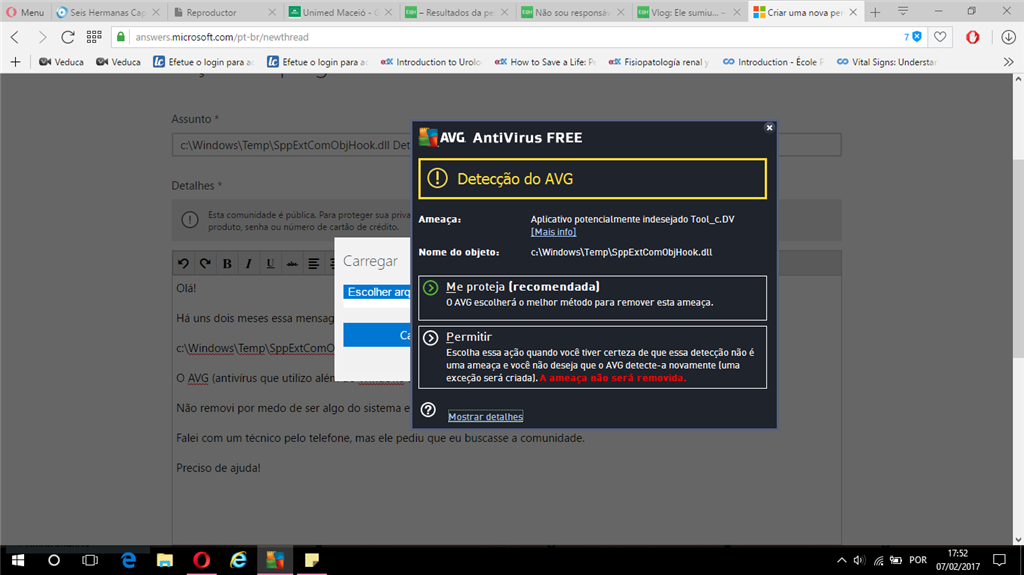1024x575 pixels.
Task: Open the tab menu icon in tab bar
Action: tap(903, 12)
